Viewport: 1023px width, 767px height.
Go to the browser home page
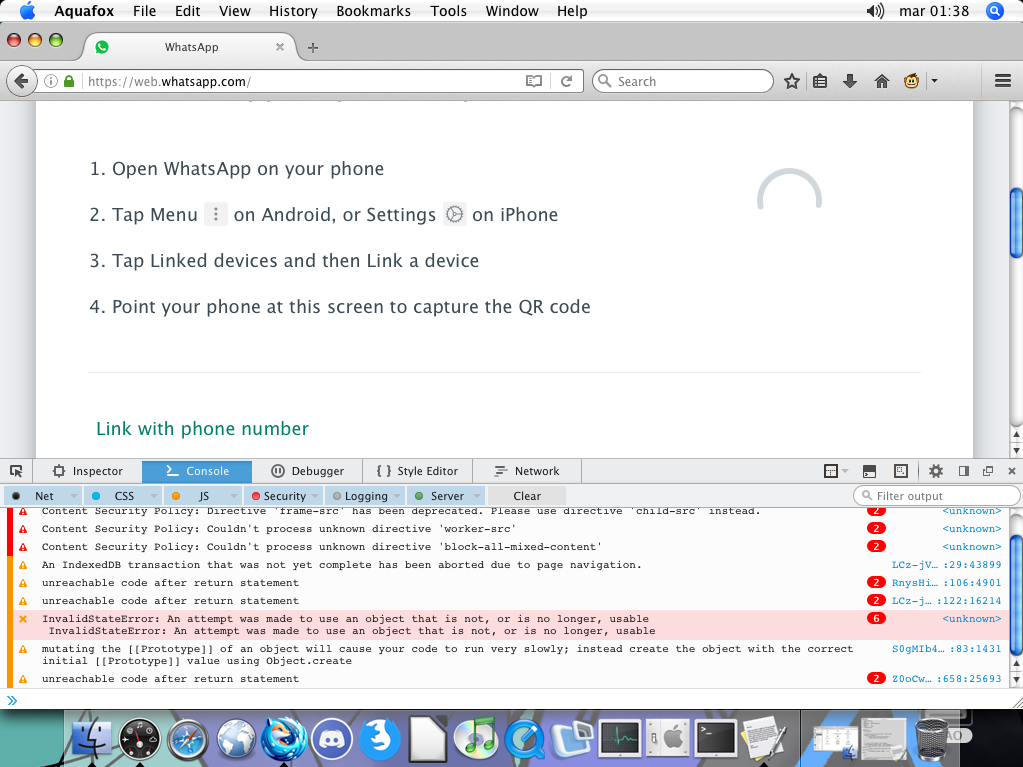tap(881, 82)
